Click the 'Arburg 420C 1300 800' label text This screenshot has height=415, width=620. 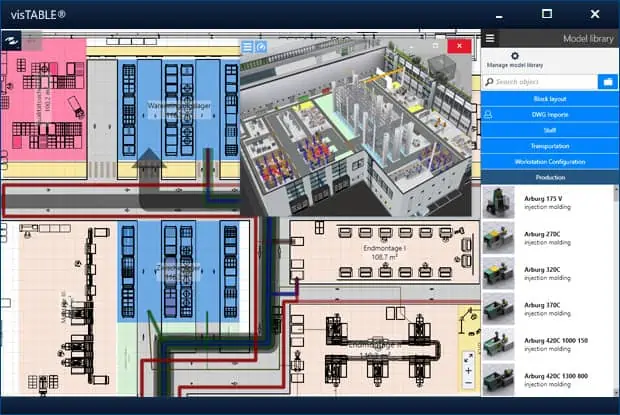point(556,376)
